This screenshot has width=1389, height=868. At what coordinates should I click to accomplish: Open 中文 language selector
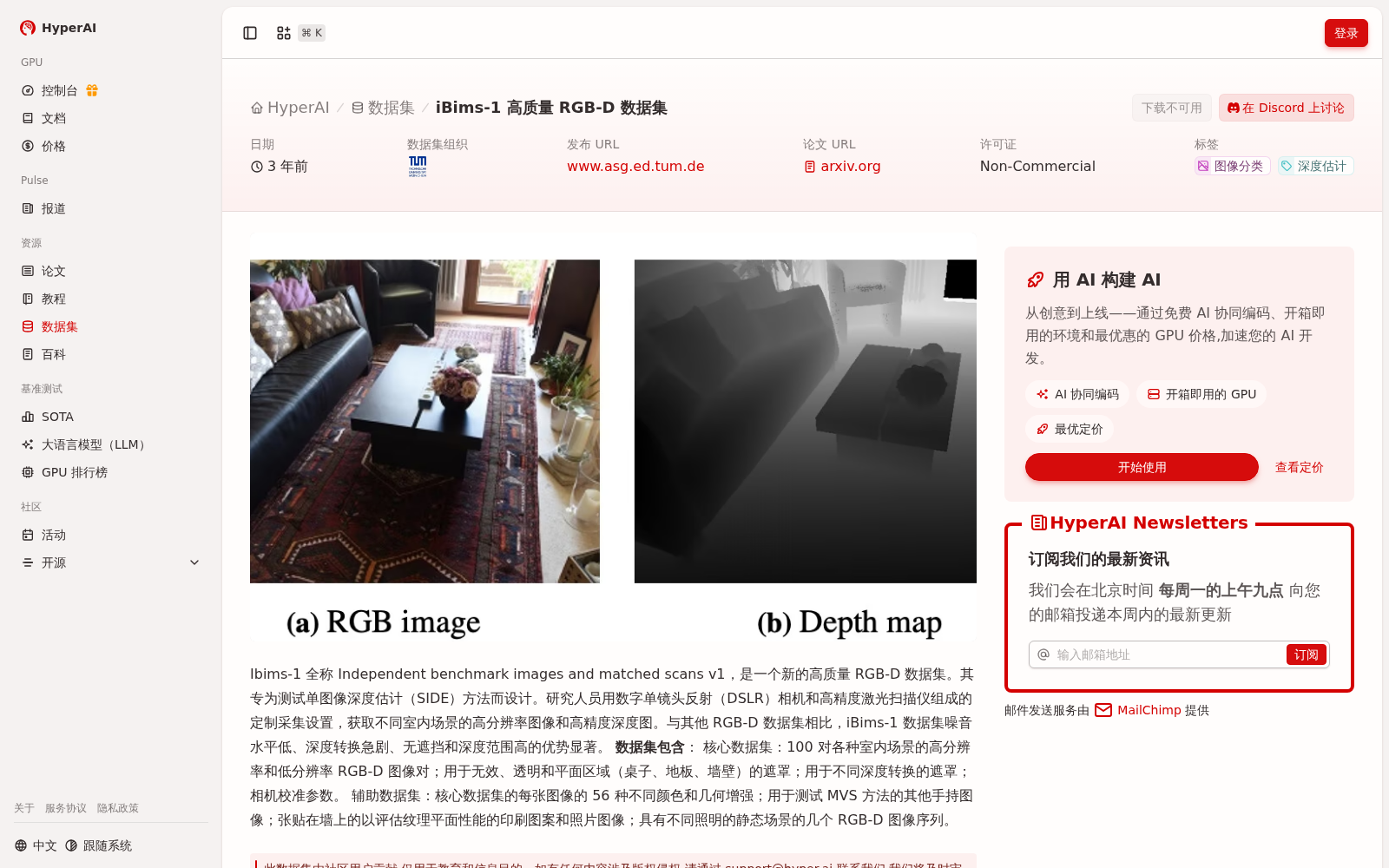(36, 845)
